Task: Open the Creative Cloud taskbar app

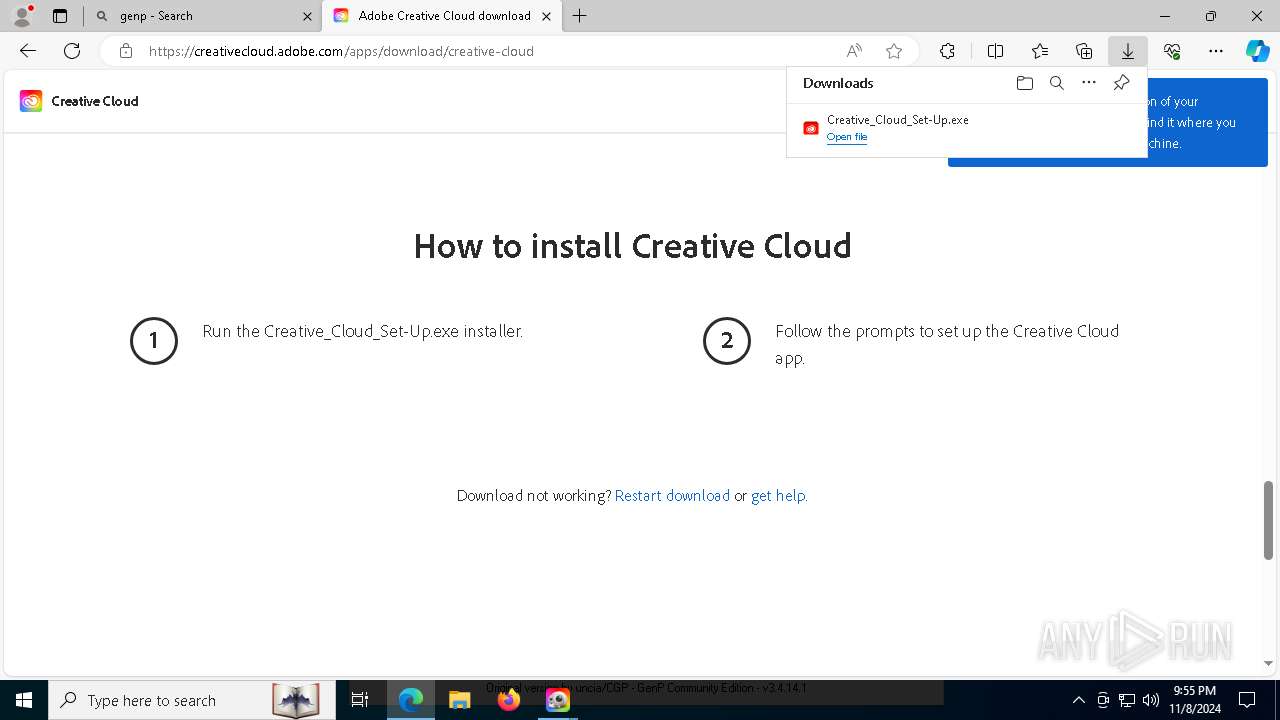Action: 558,700
